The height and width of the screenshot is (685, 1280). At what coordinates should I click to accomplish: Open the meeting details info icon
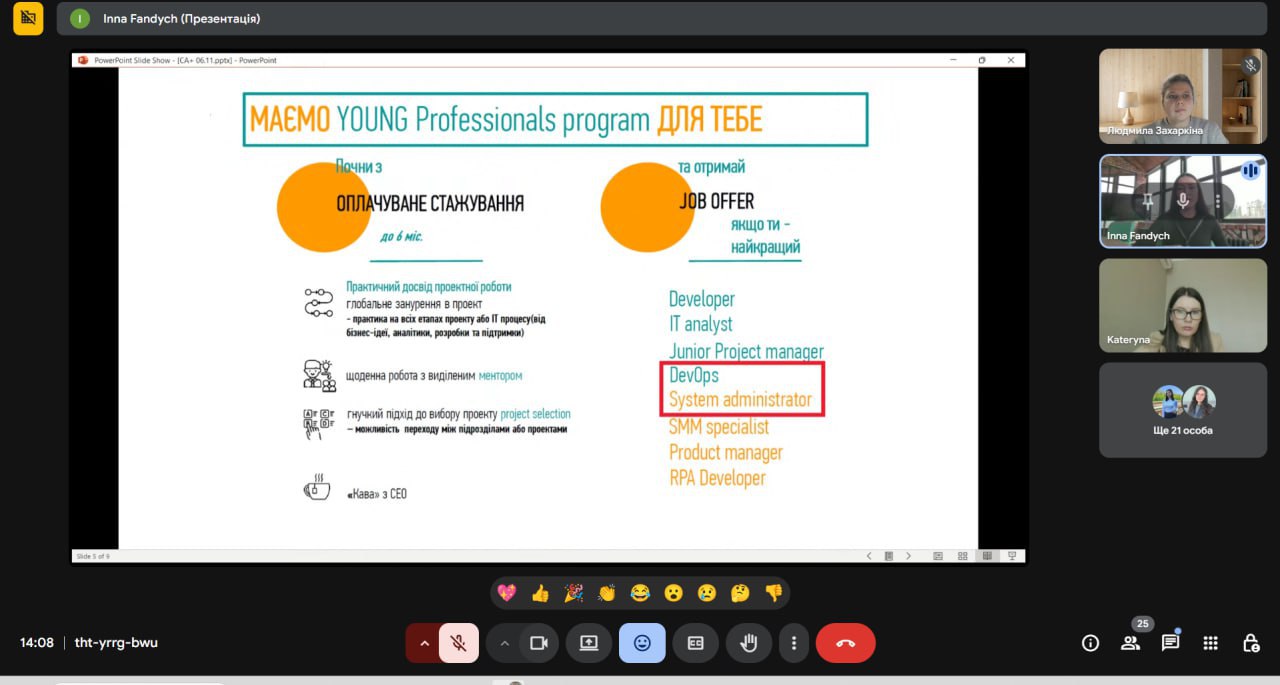click(x=1090, y=643)
